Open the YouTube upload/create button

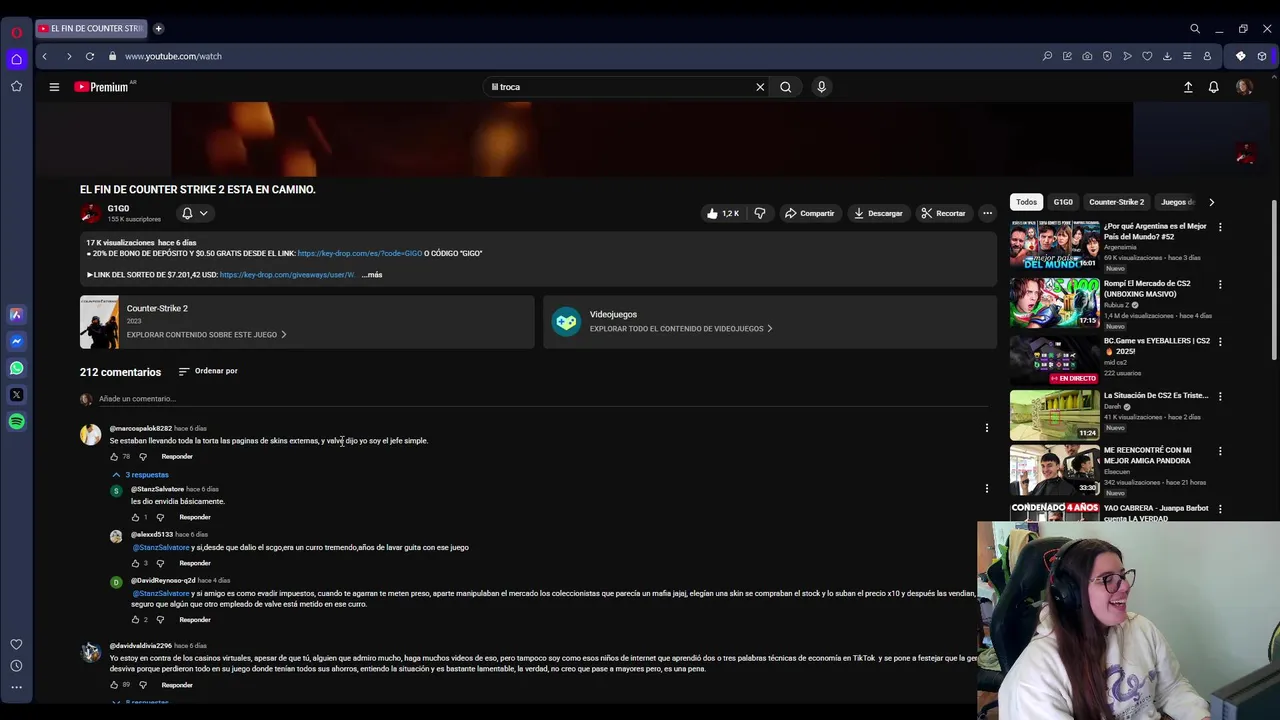[x=1188, y=87]
